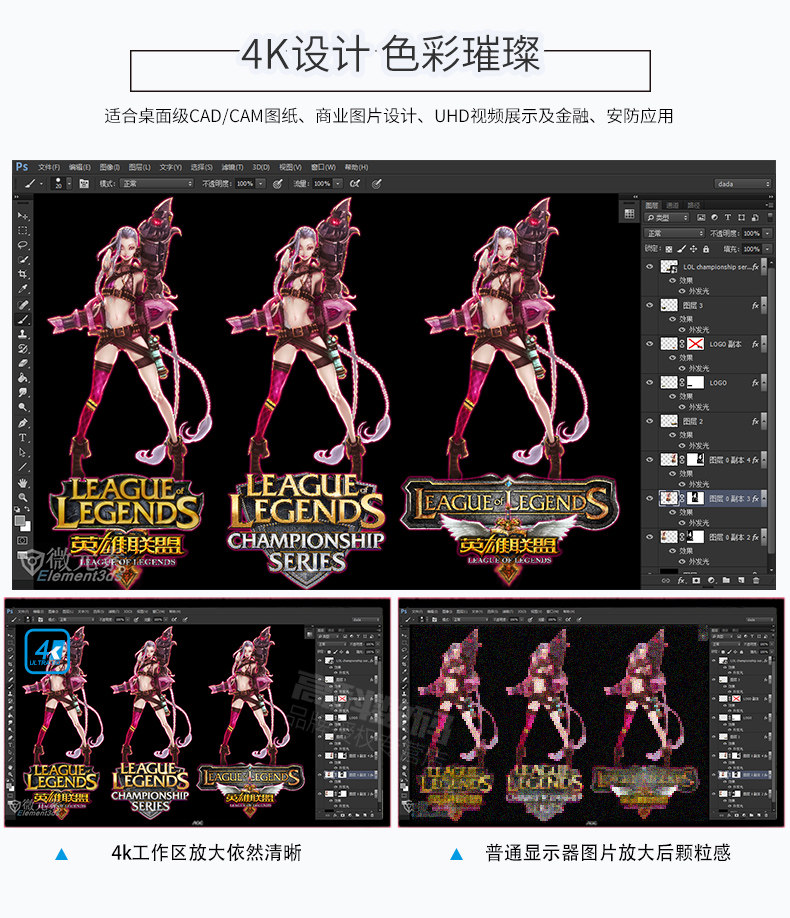The image size is (790, 918).
Task: Create new adjustment layer
Action: [711, 581]
